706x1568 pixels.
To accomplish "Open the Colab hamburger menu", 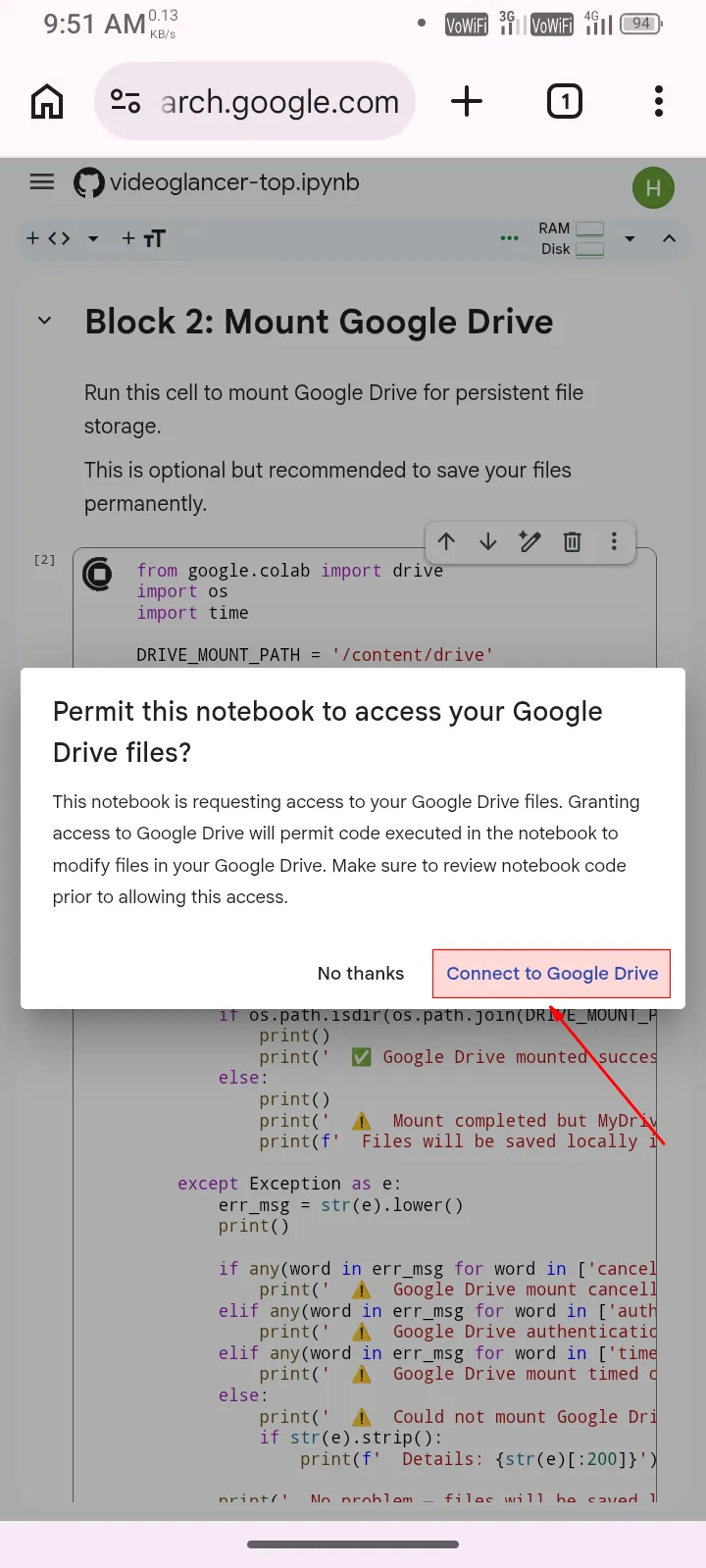I will pyautogui.click(x=41, y=182).
